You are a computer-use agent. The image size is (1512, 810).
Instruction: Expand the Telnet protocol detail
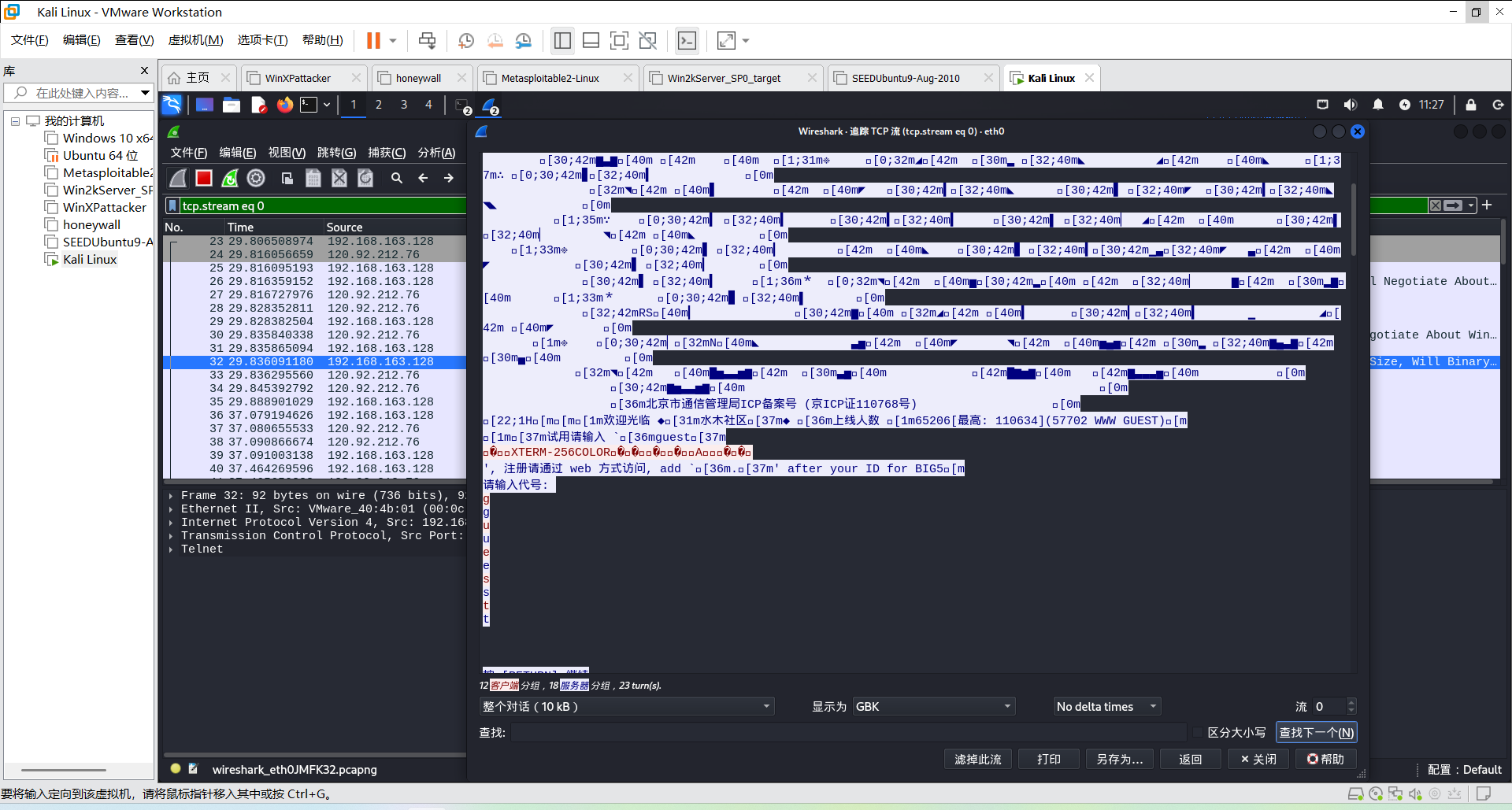point(171,549)
